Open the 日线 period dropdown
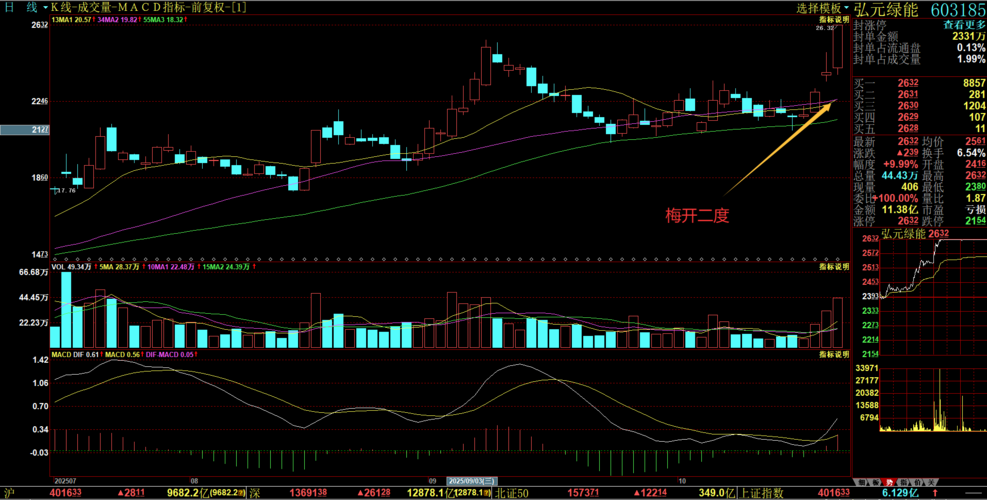Screen dimensions: 987x500 click(26, 8)
